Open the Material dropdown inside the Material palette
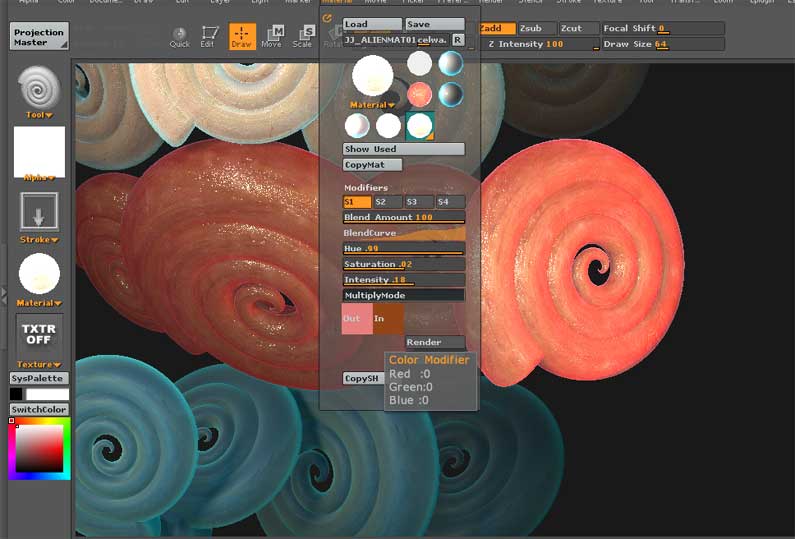The width and height of the screenshot is (795, 539). (372, 105)
